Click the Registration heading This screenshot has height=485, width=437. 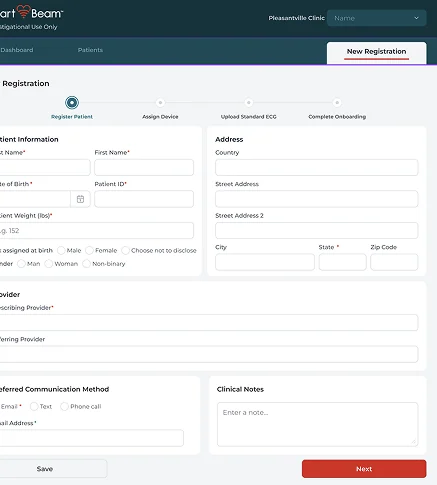point(26,83)
